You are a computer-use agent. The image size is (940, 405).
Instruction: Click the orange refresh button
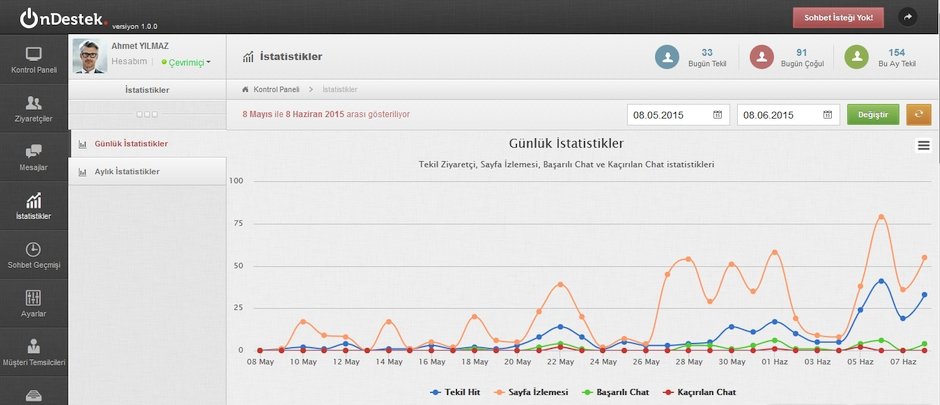point(918,114)
